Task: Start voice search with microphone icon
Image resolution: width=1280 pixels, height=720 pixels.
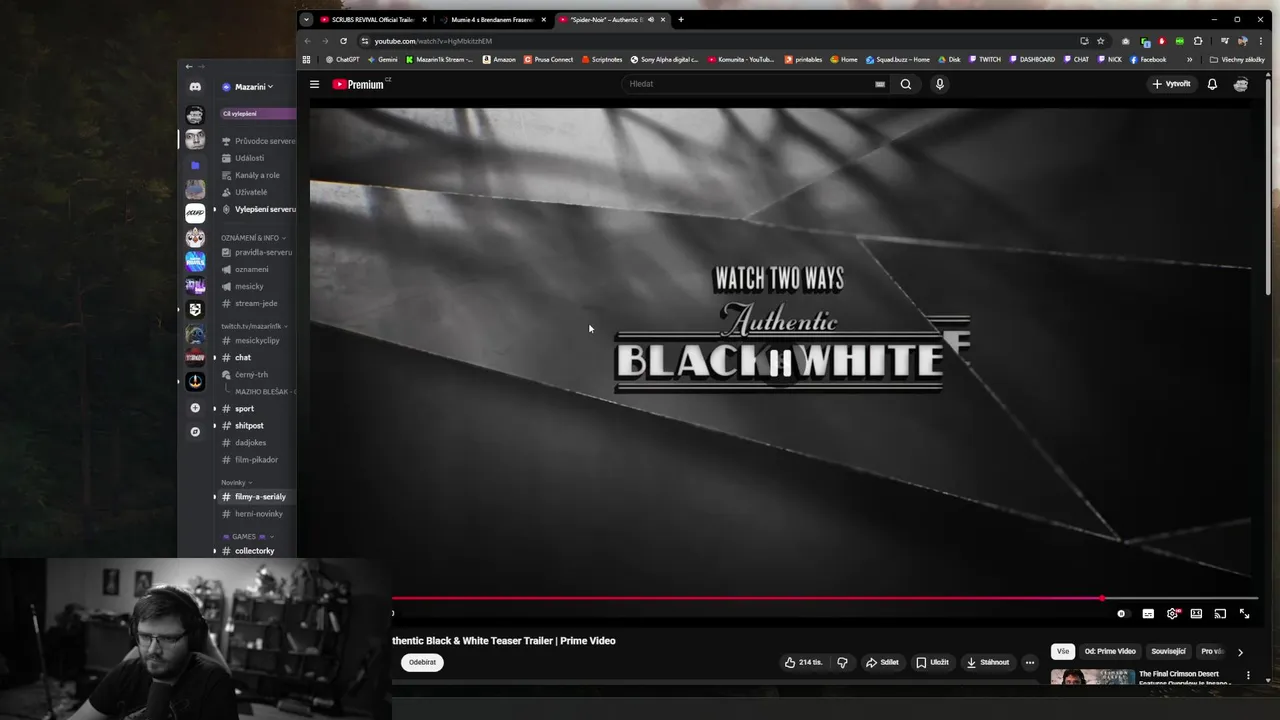Action: (x=939, y=84)
